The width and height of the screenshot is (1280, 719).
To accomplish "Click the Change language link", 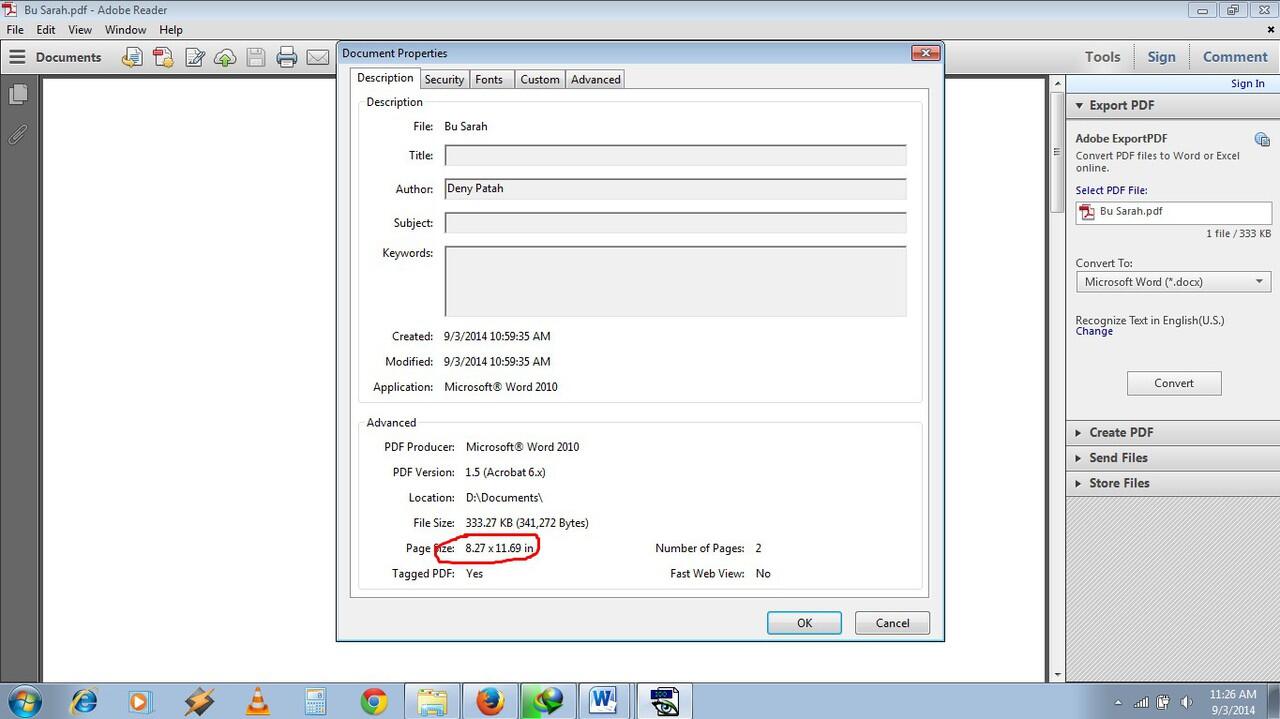I will 1094,331.
